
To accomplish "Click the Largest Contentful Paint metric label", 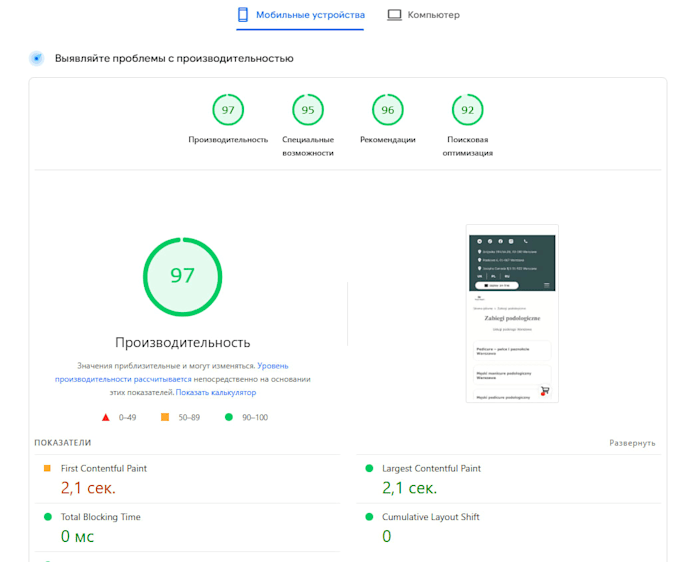I will pos(431,468).
